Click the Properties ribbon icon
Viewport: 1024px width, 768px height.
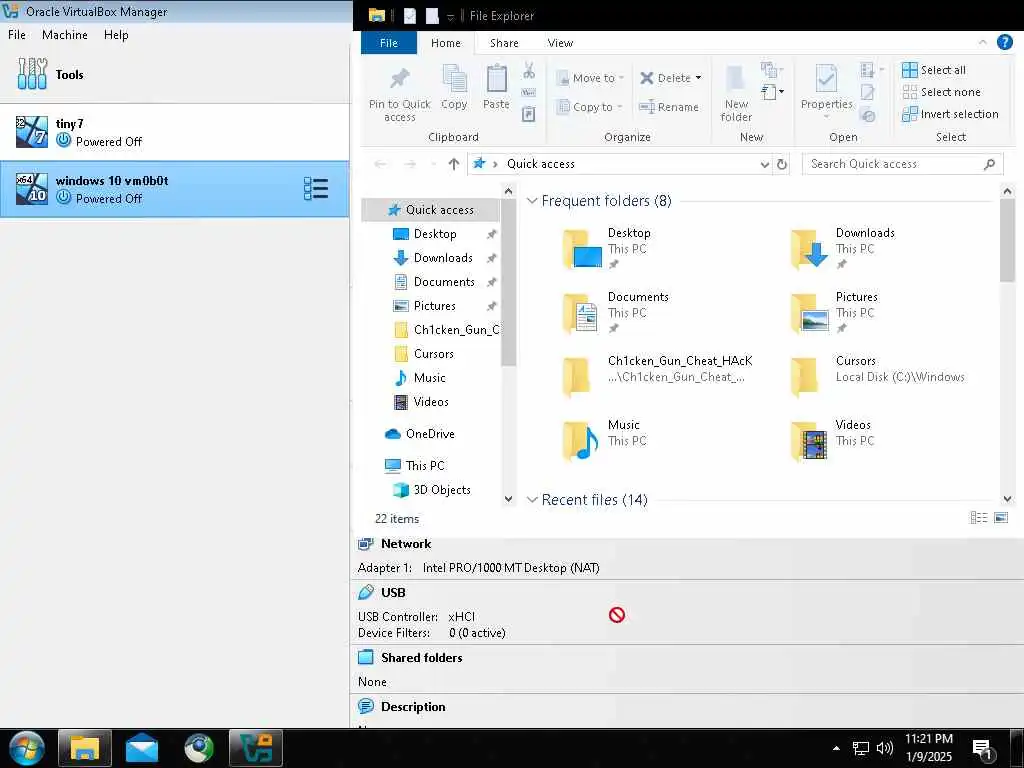(826, 88)
